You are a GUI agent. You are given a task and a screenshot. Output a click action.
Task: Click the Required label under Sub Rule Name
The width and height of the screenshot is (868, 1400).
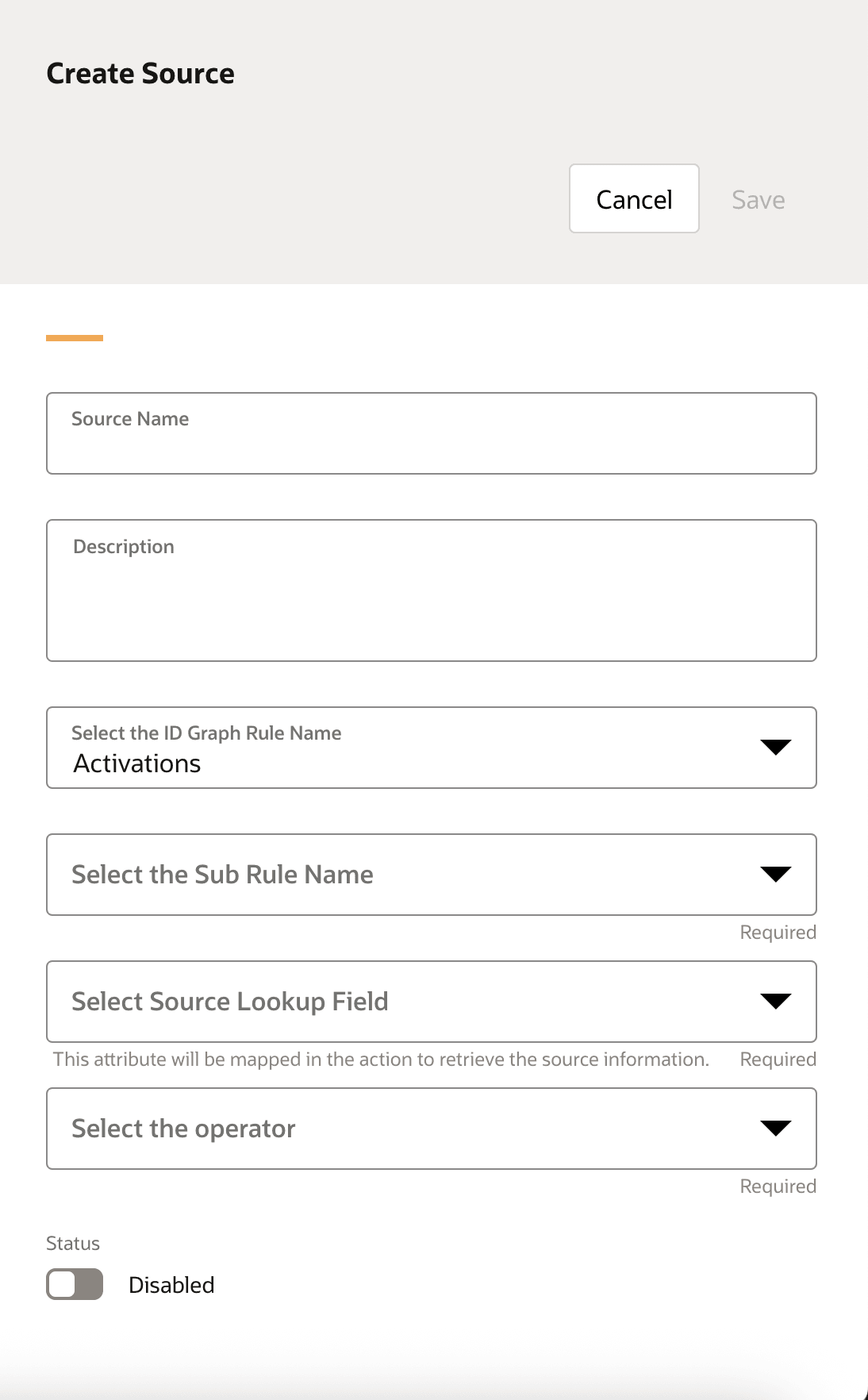point(778,932)
